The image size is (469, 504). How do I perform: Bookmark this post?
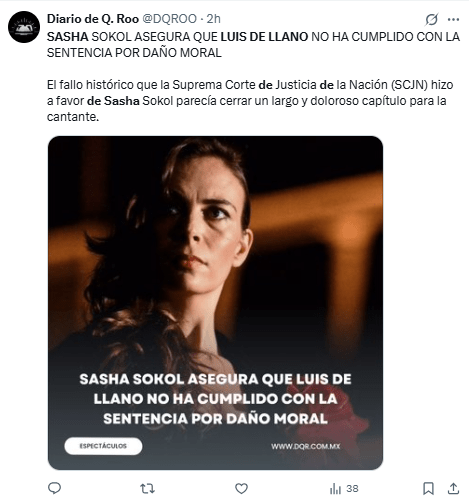428,489
